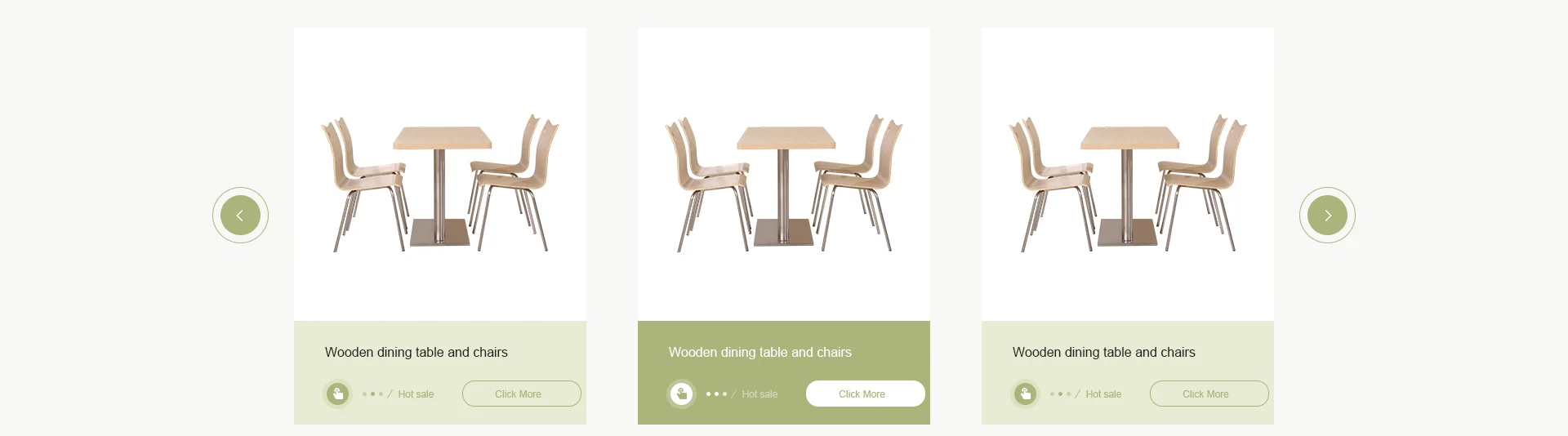The height and width of the screenshot is (436, 1568).
Task: Select the Hot sale label in first card
Action: coord(416,394)
